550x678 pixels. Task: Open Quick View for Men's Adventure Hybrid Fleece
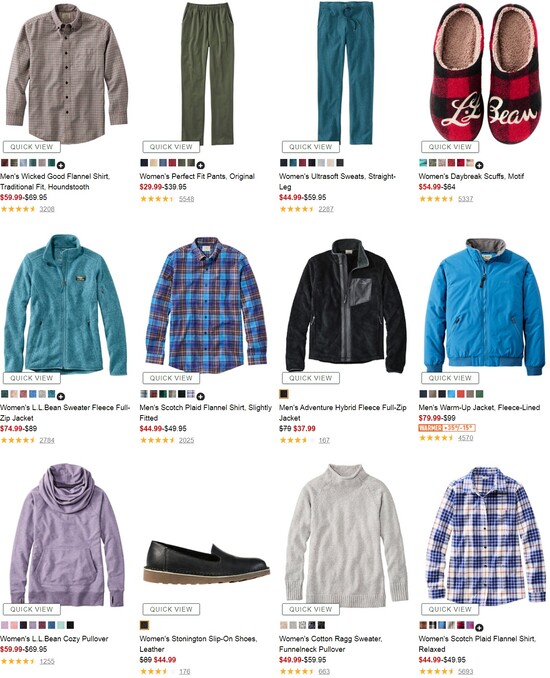311,378
